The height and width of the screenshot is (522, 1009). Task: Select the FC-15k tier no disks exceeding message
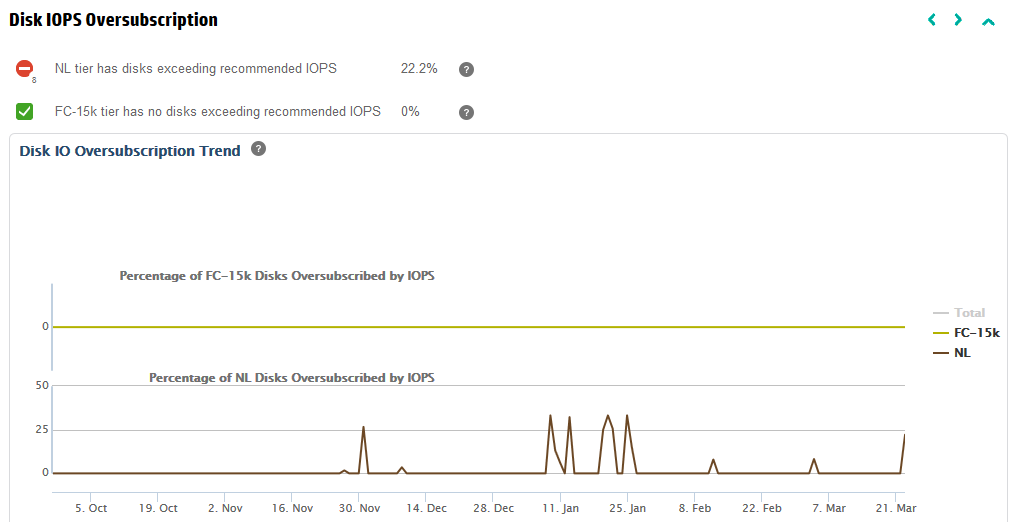pos(217,112)
